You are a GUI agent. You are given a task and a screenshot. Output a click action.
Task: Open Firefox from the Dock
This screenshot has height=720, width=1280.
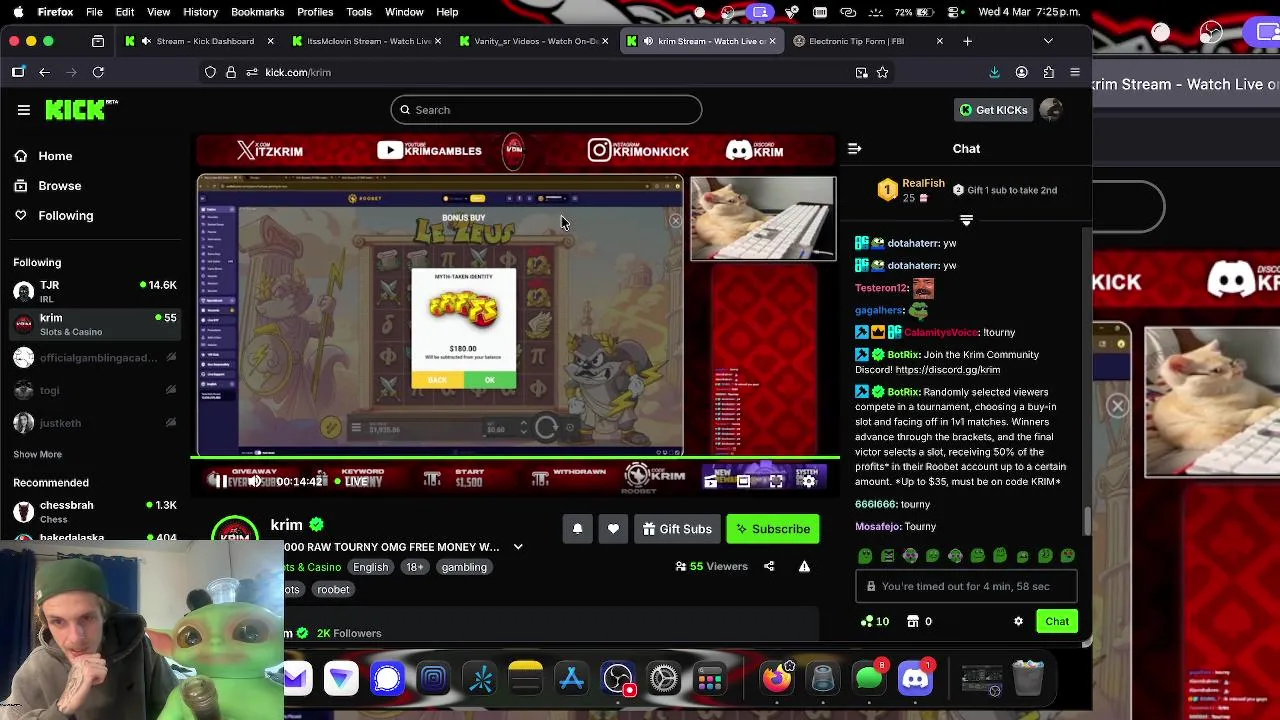coord(777,679)
